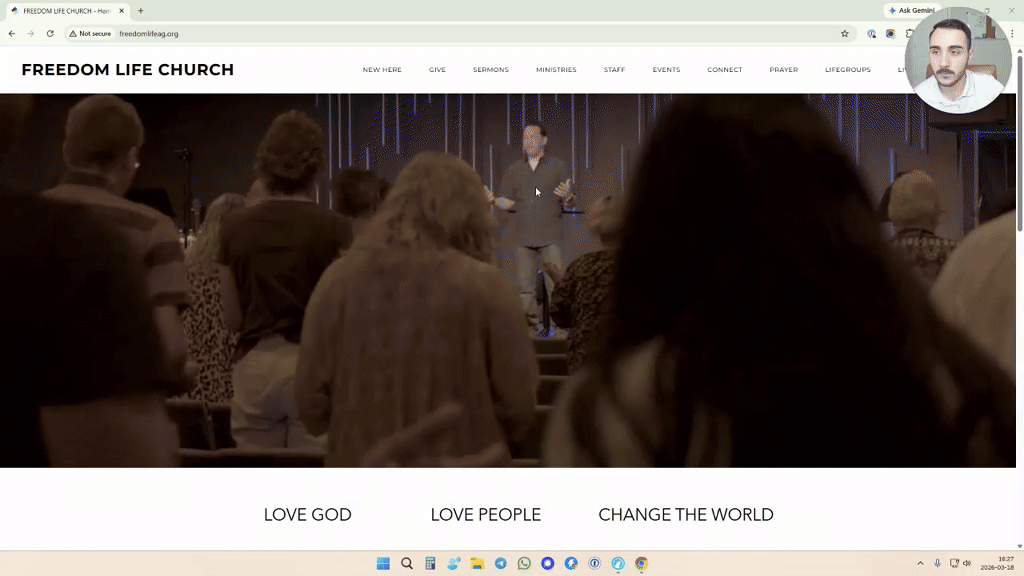
Task: Go to the SERMONS page
Action: click(x=490, y=70)
